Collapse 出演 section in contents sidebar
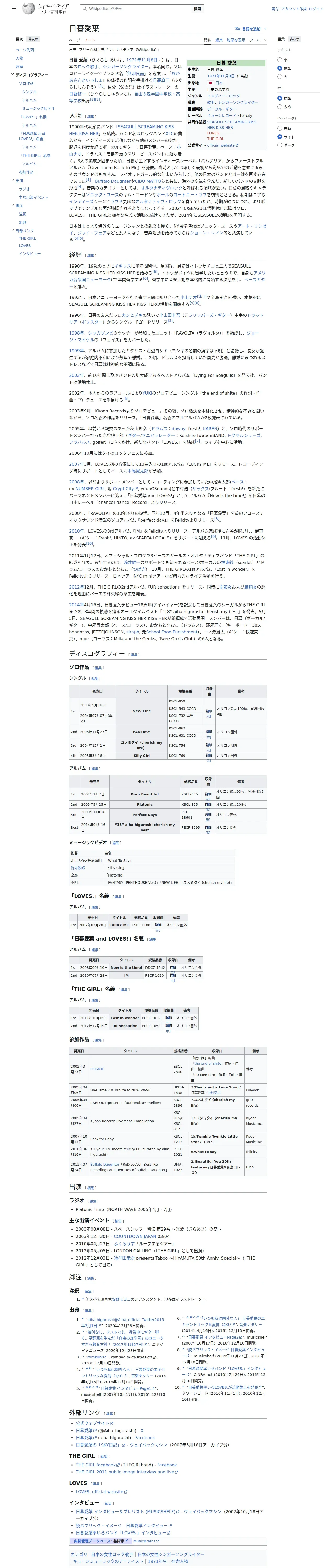Screen dimensions: 336x1568 pos(12,180)
